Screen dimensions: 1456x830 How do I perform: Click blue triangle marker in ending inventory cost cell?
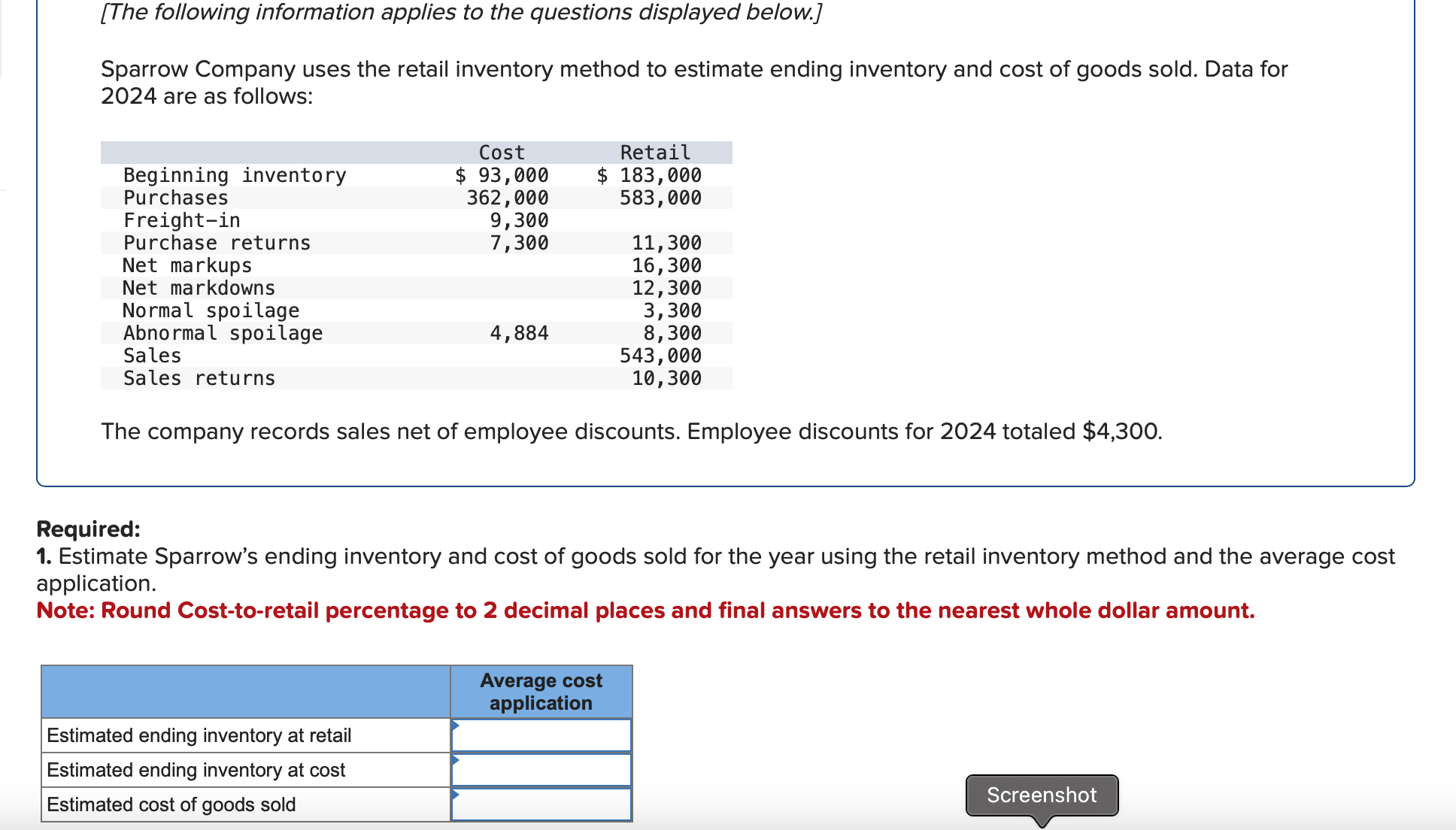455,760
